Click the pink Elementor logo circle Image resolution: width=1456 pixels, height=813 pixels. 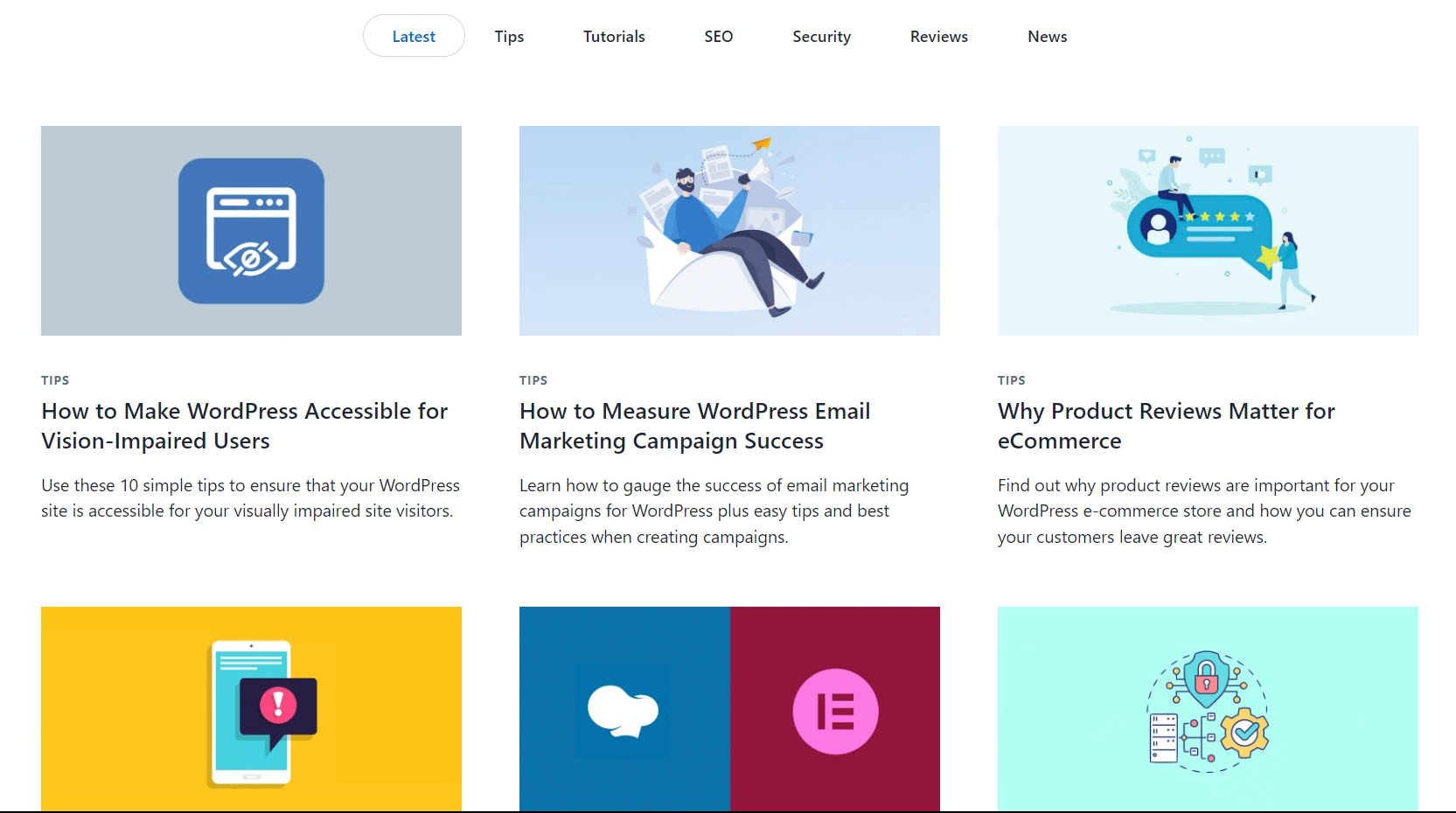tap(835, 711)
